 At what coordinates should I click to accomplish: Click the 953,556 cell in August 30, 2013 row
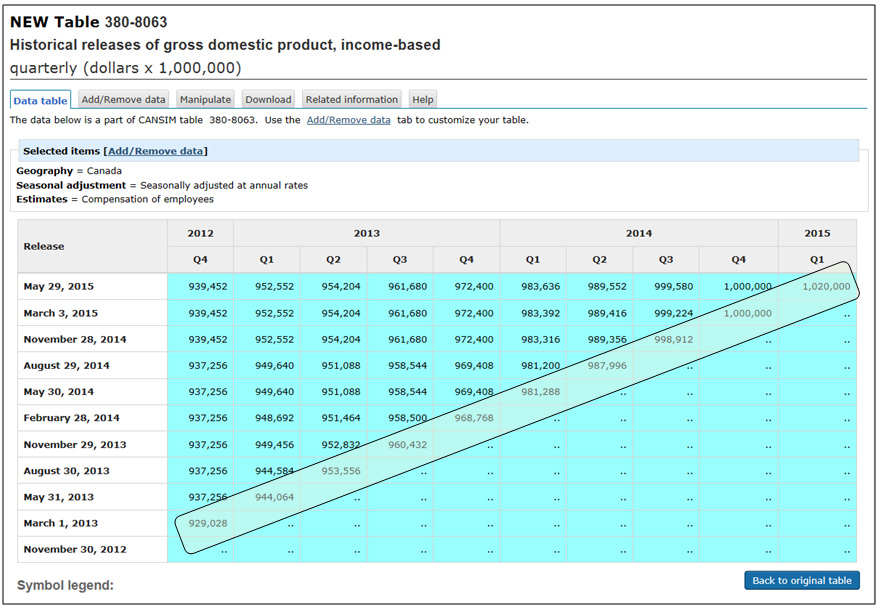[340, 471]
